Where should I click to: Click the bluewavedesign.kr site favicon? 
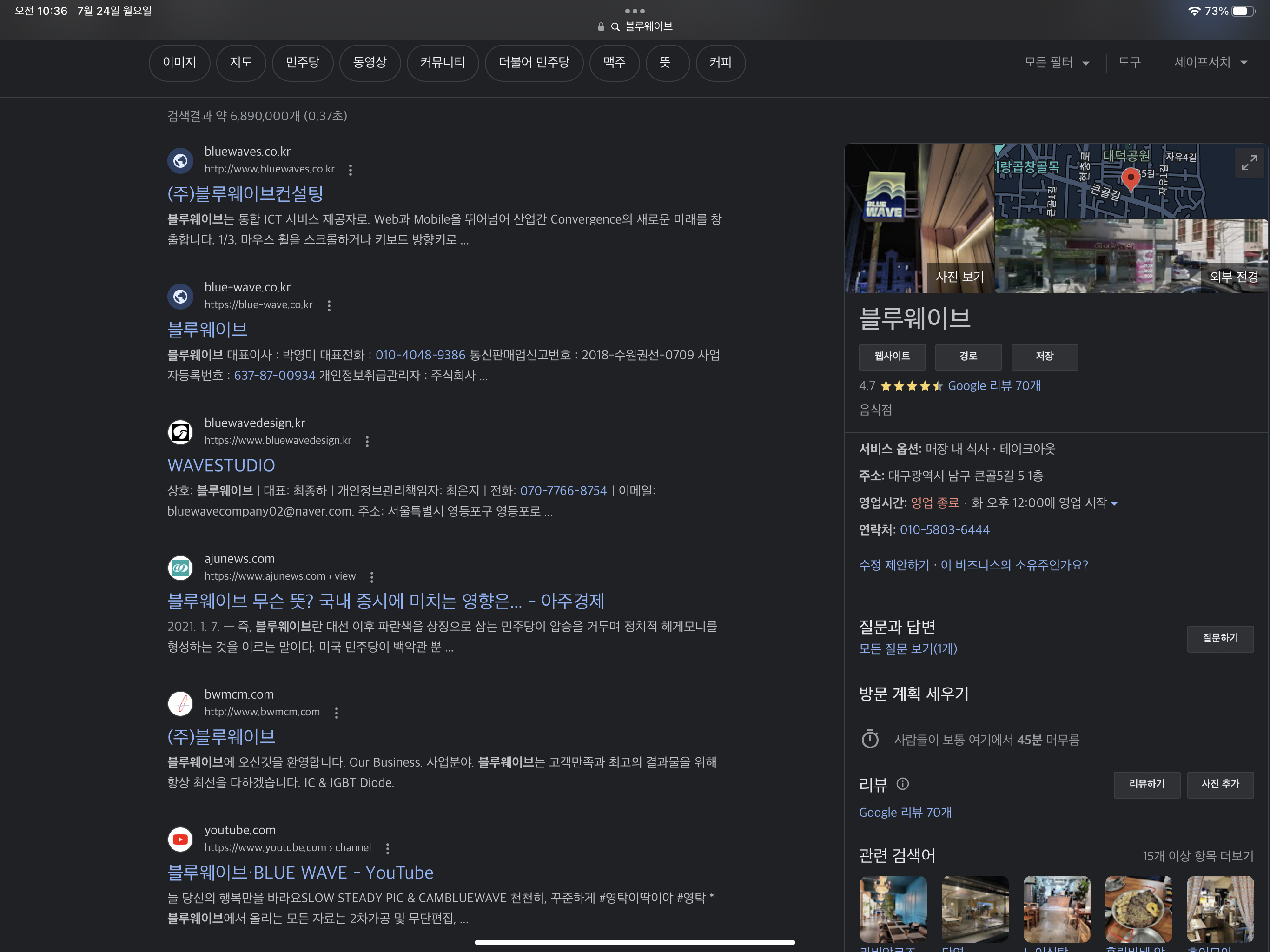180,432
